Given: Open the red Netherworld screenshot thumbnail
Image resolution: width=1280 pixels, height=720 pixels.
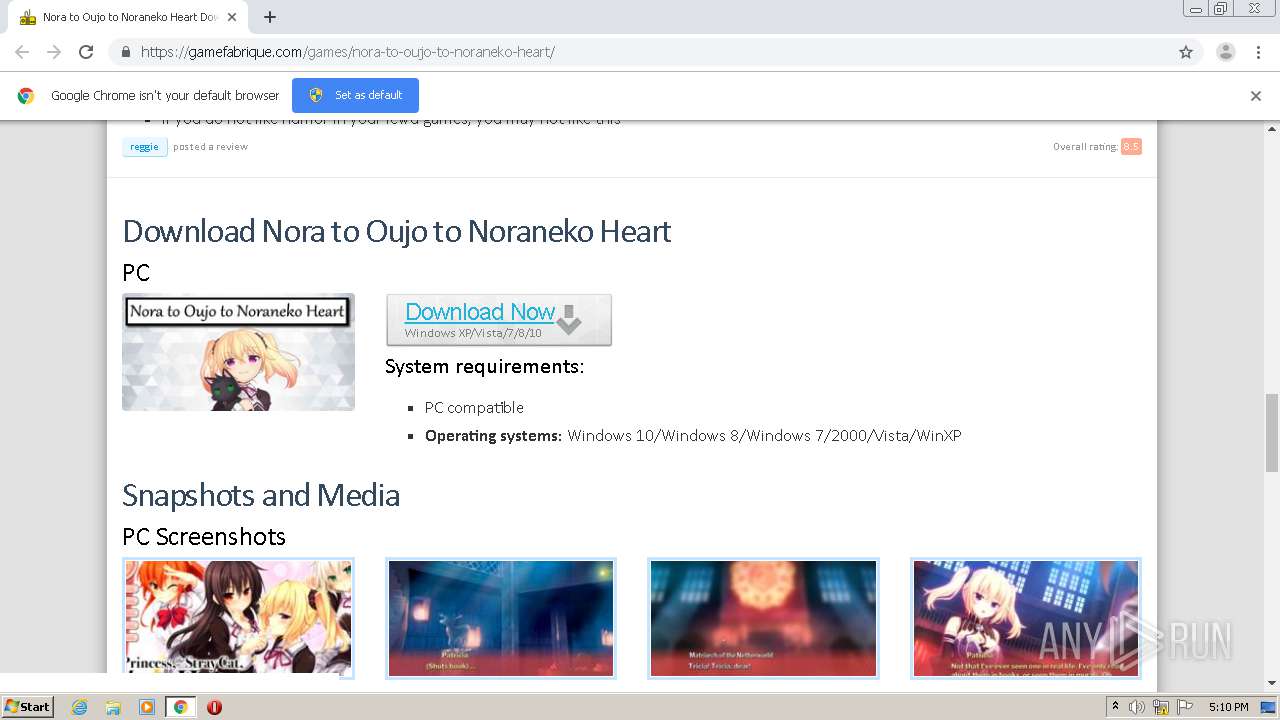Looking at the screenshot, I should click(x=763, y=618).
